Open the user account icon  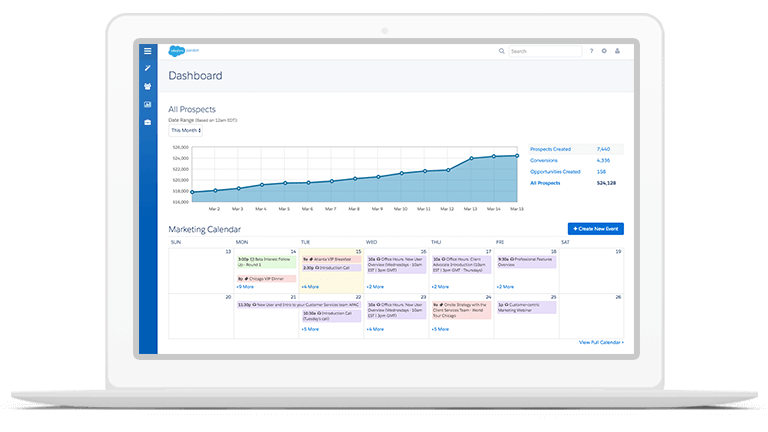point(617,51)
